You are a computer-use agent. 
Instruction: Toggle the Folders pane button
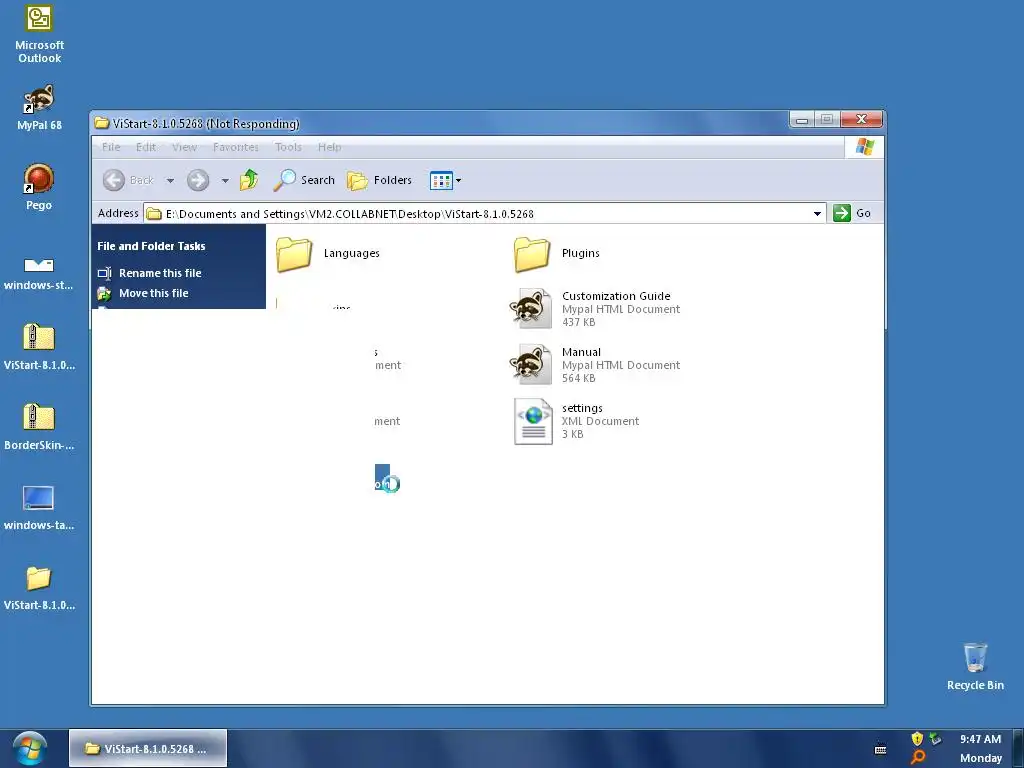[379, 180]
